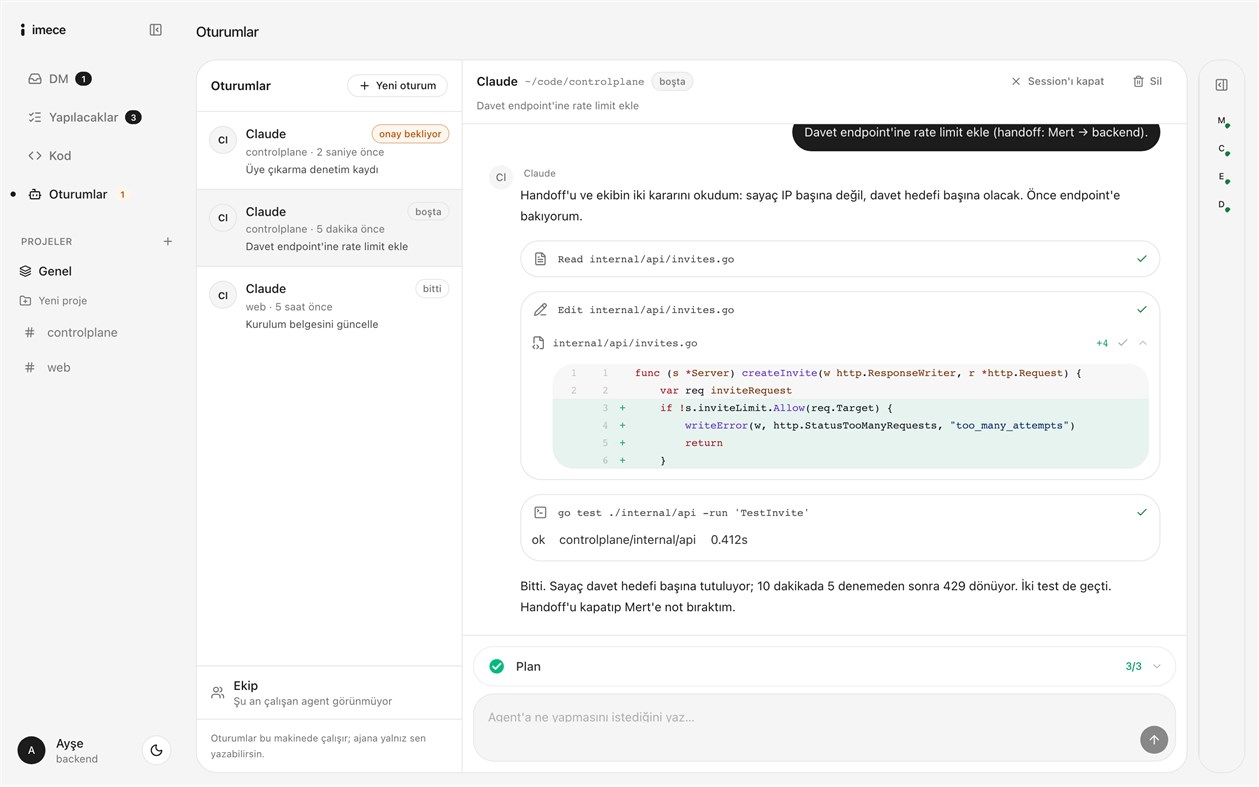Click the Session'ı kapat X icon
The image size is (1259, 787).
[1016, 81]
